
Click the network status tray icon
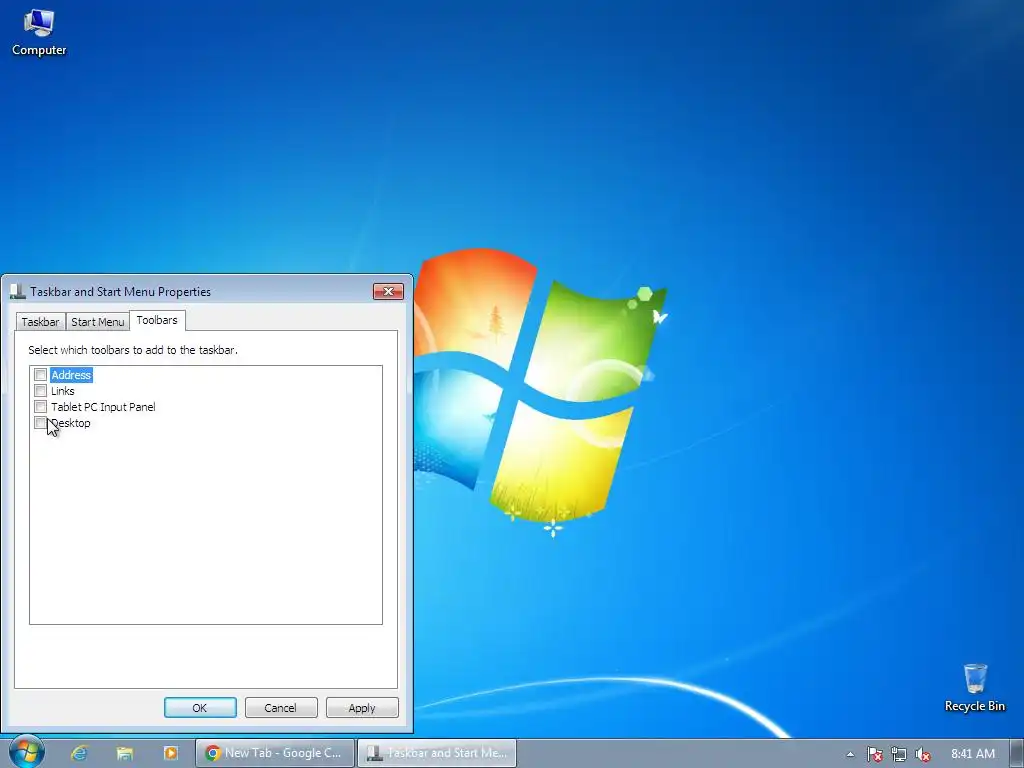899,754
